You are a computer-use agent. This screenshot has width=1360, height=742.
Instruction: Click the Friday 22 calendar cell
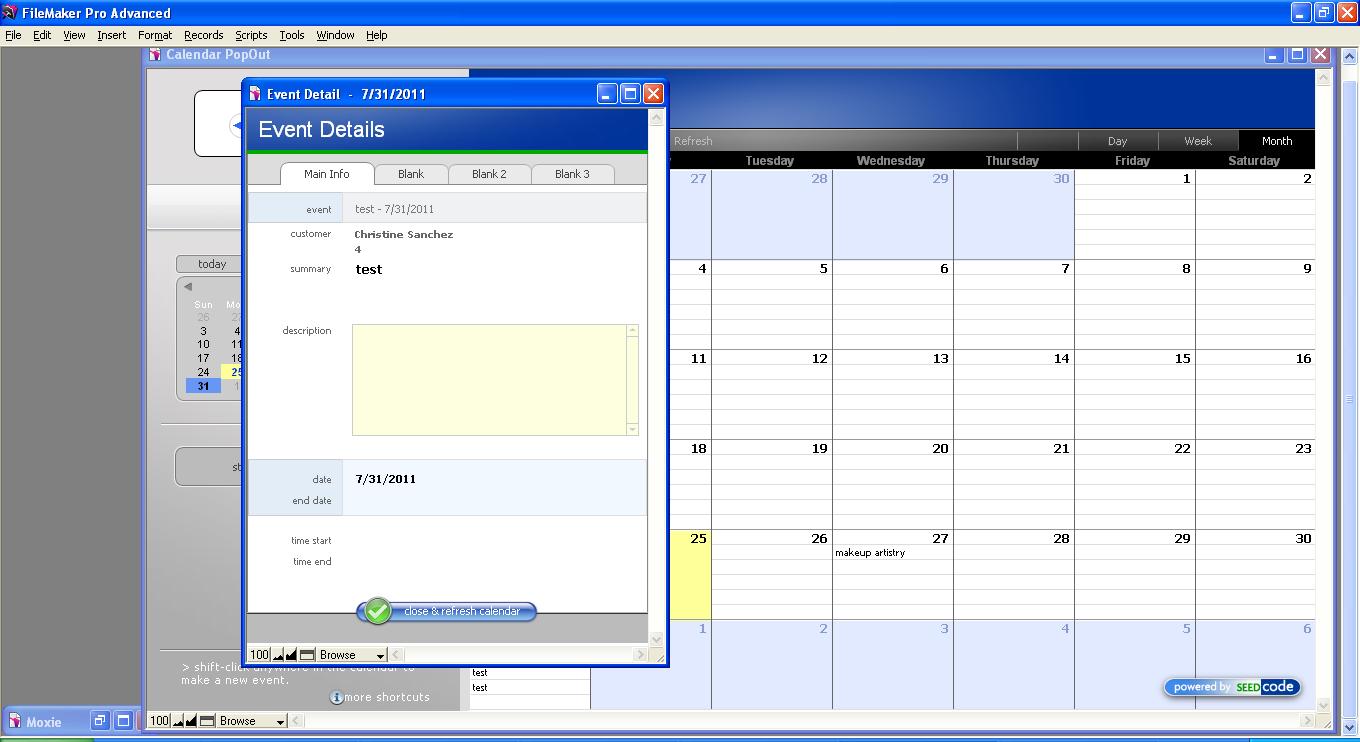[x=1134, y=485]
